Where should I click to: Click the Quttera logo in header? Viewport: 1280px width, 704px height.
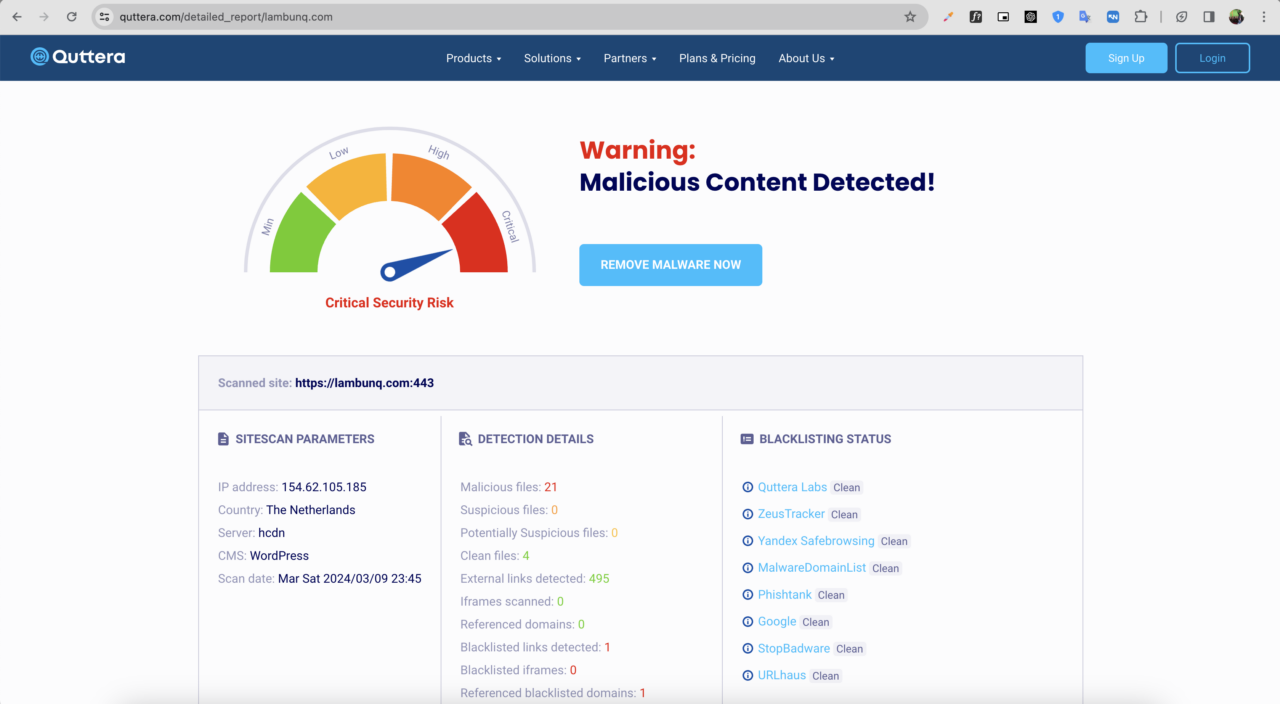pos(78,57)
